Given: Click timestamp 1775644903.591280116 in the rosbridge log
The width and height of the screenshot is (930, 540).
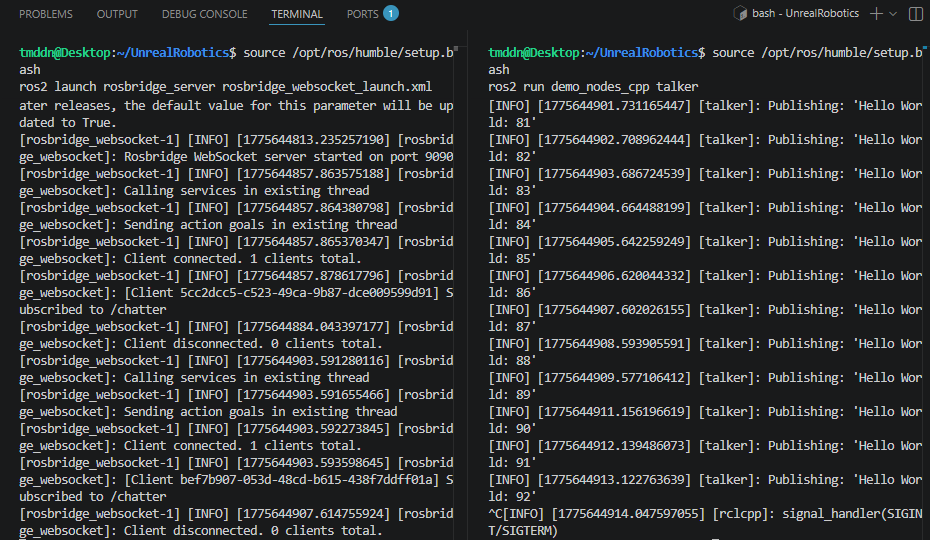Looking at the screenshot, I should (x=313, y=361).
